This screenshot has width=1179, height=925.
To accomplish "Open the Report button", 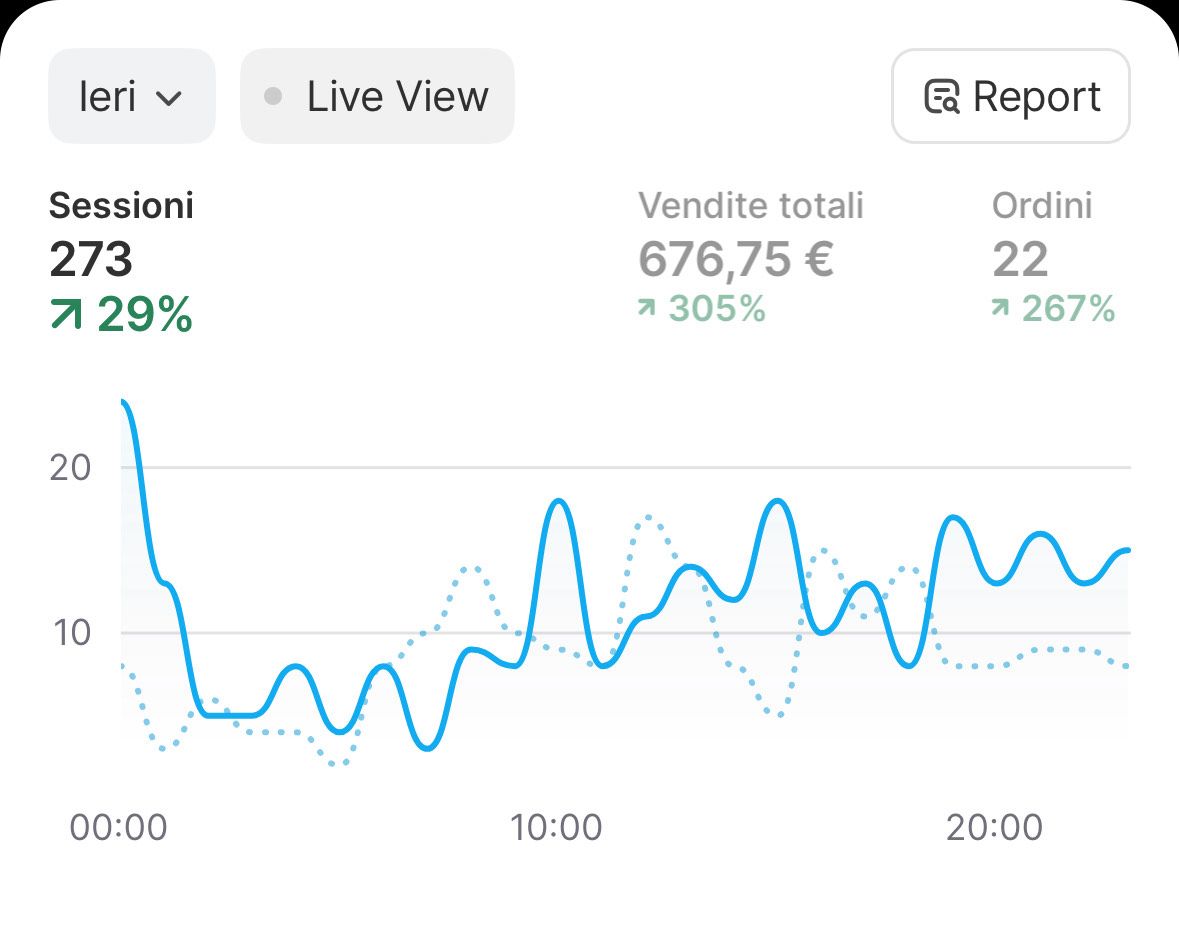I will click(1010, 96).
